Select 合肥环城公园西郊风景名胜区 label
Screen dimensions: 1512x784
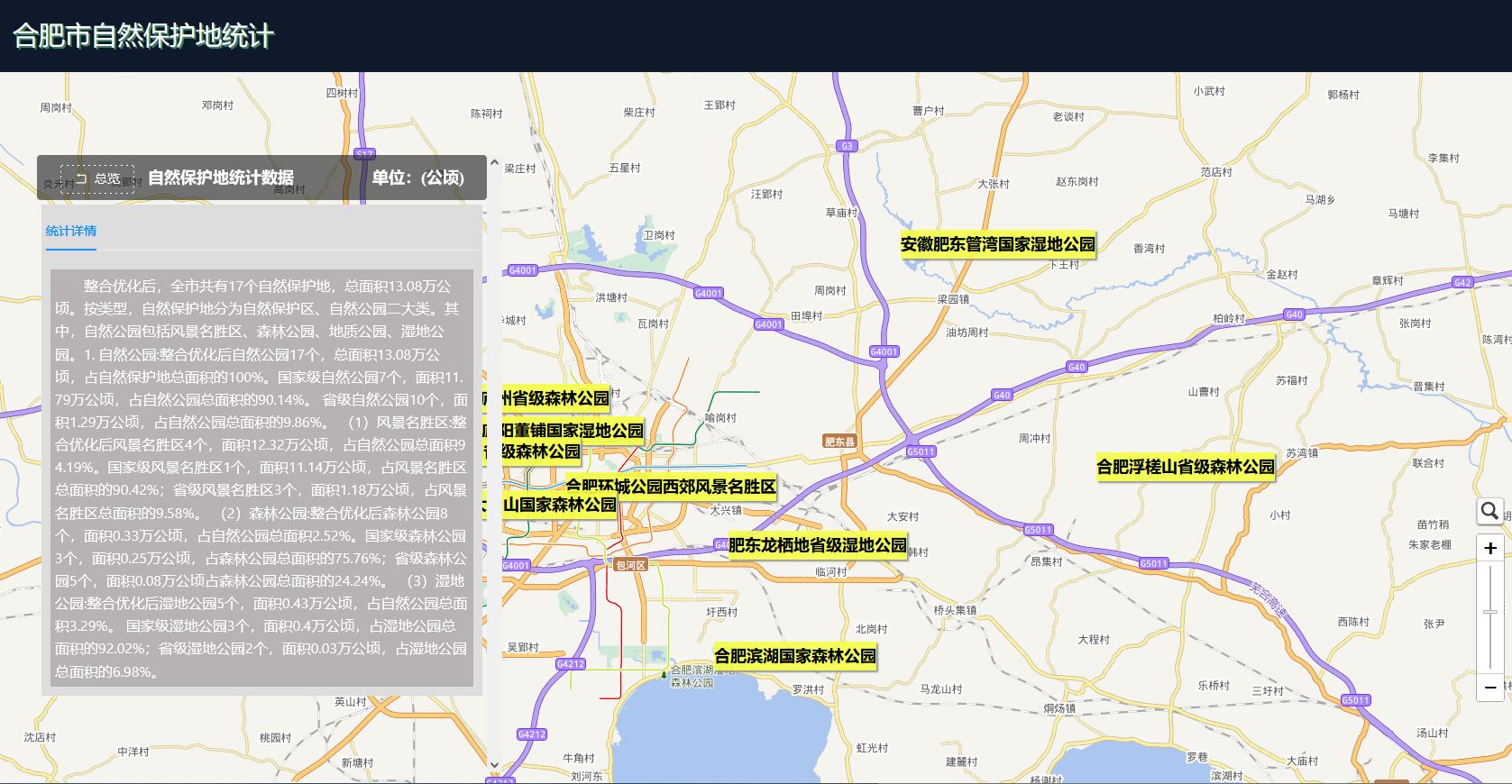point(671,487)
